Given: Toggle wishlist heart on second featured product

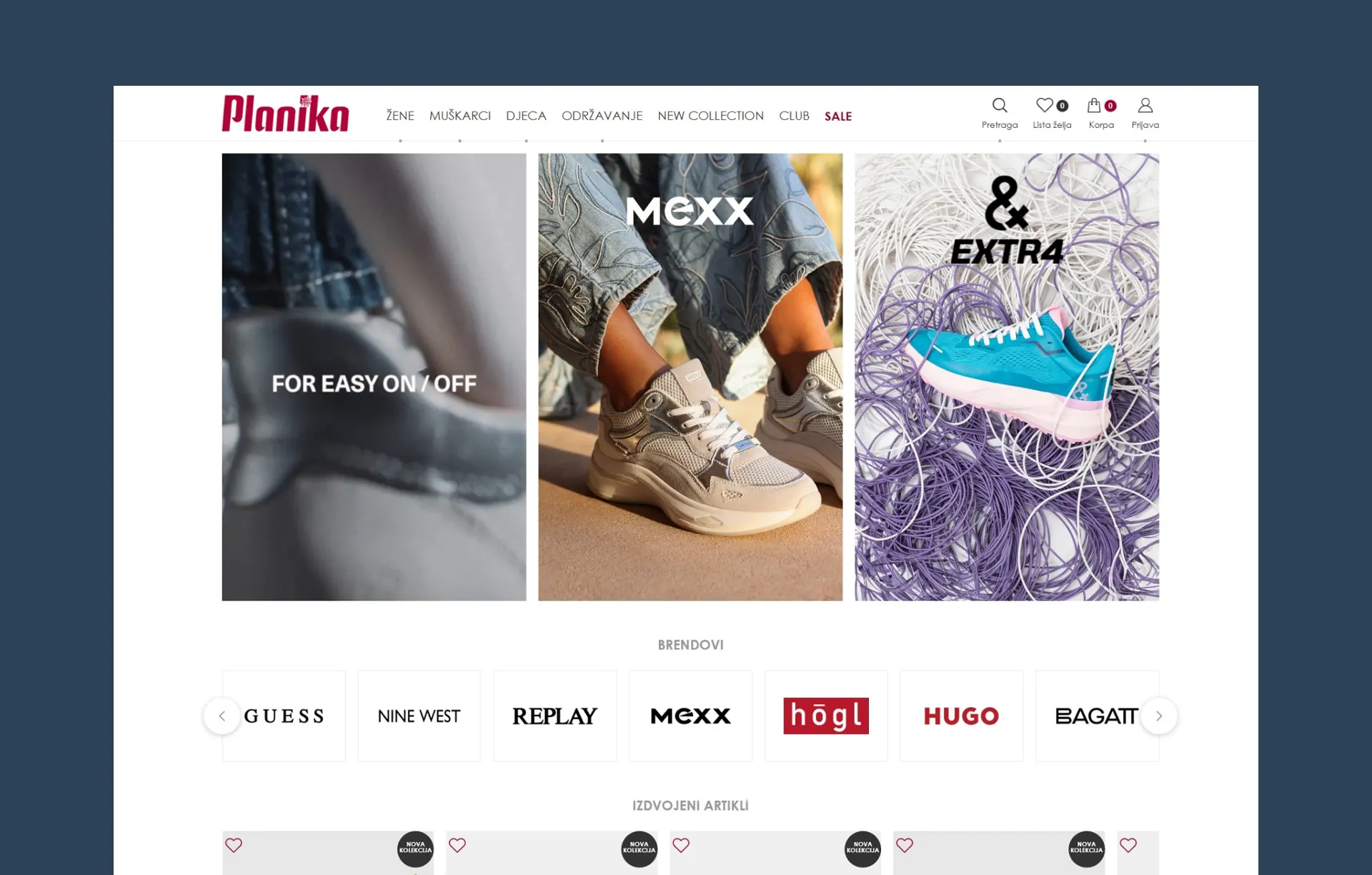Looking at the screenshot, I should pyautogui.click(x=457, y=845).
